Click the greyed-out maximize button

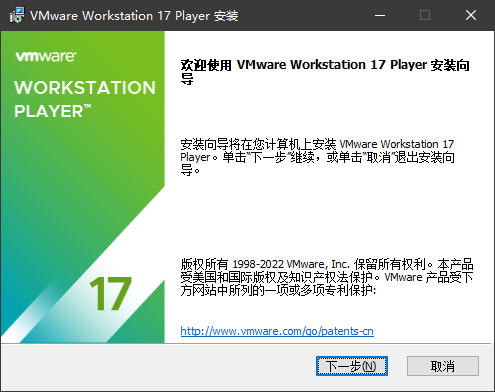pyautogui.click(x=425, y=15)
